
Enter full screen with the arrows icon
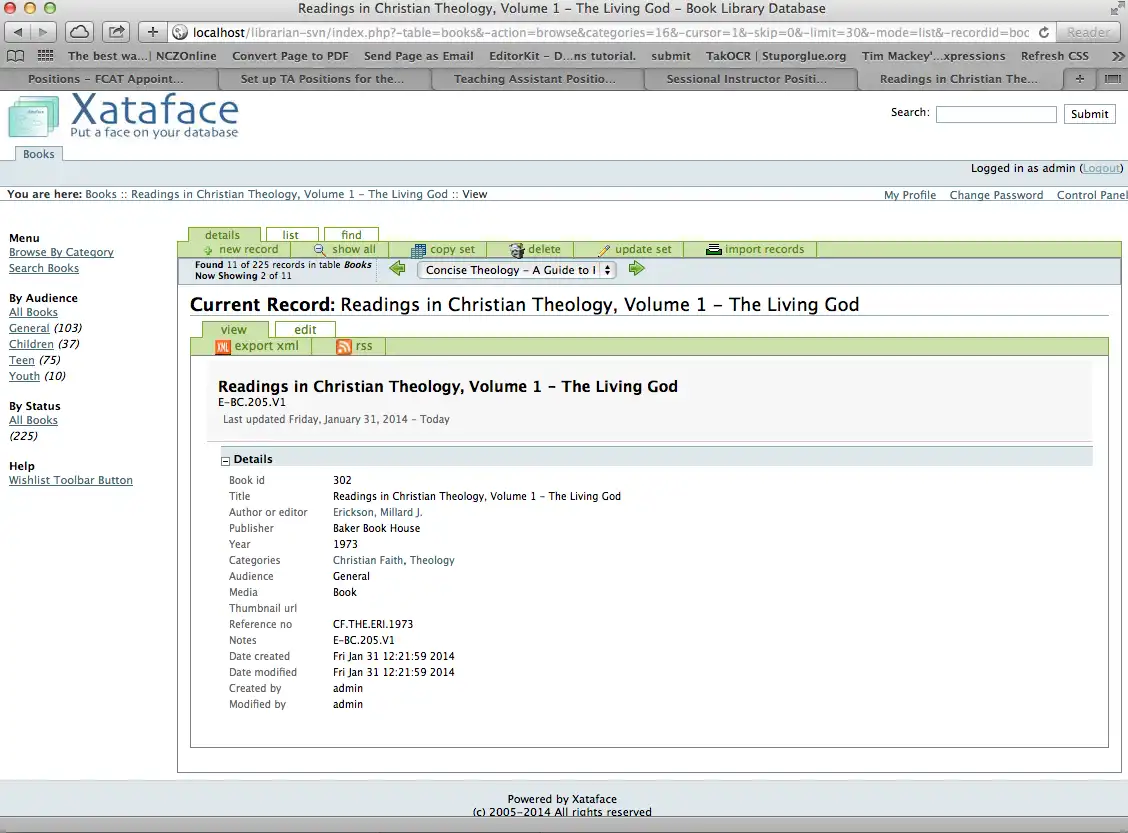[x=1116, y=9]
